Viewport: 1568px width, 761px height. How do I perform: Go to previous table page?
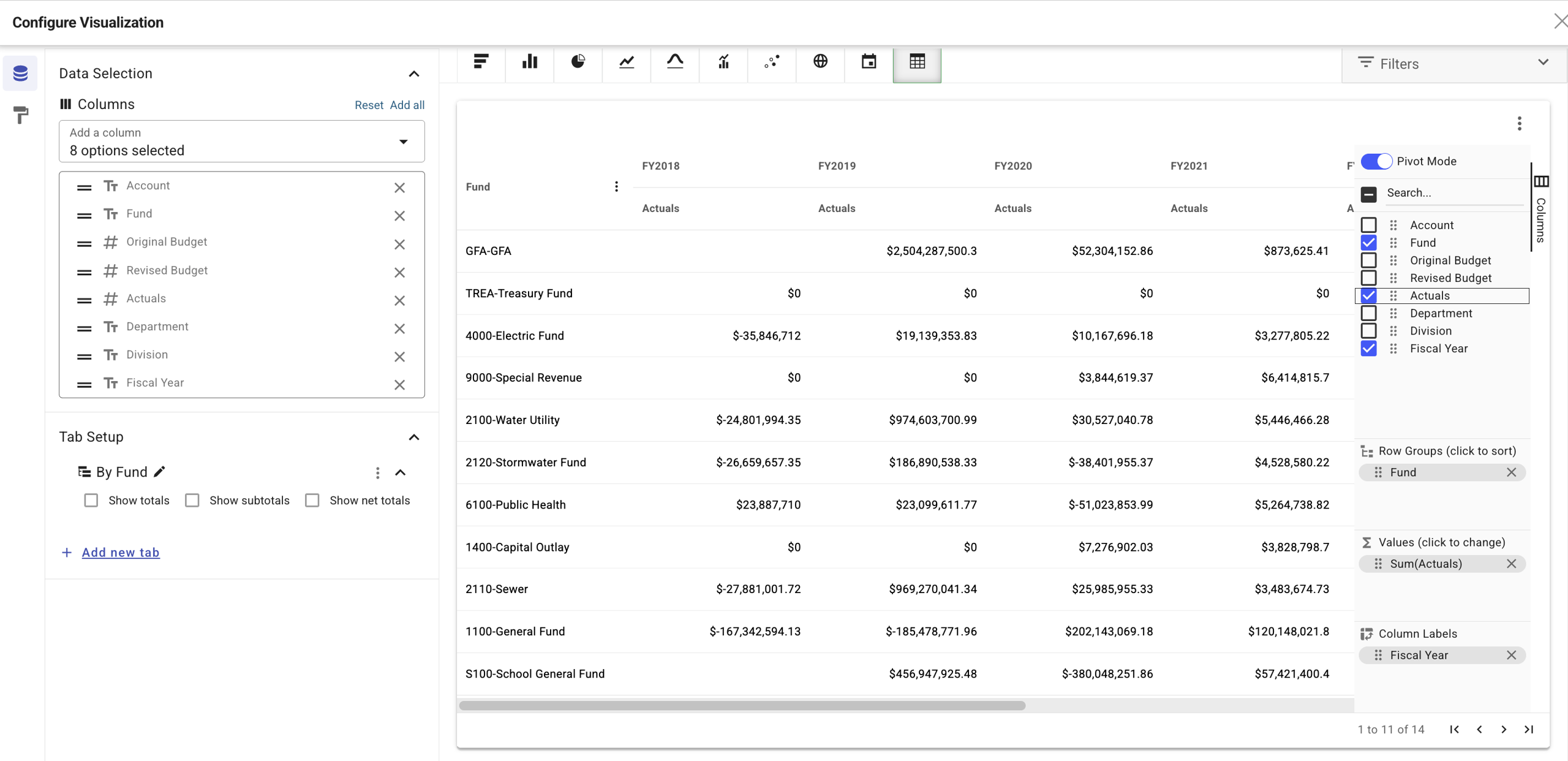[1479, 729]
